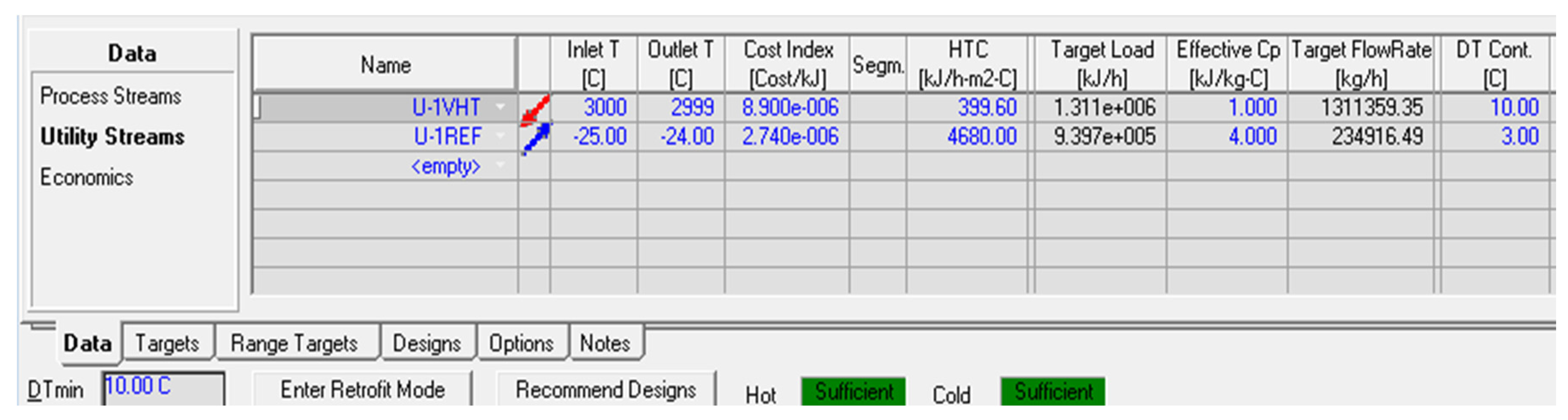Click the Enter Retrofit Mode button

coord(362,390)
